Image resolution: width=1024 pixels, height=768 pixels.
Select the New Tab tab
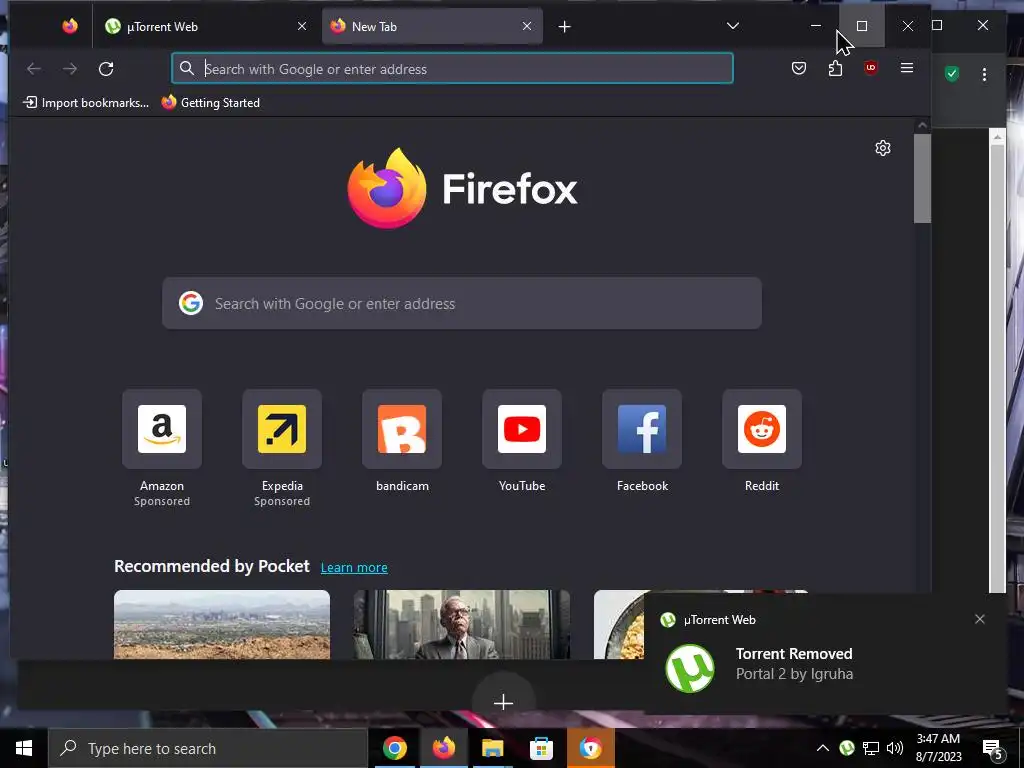point(432,26)
